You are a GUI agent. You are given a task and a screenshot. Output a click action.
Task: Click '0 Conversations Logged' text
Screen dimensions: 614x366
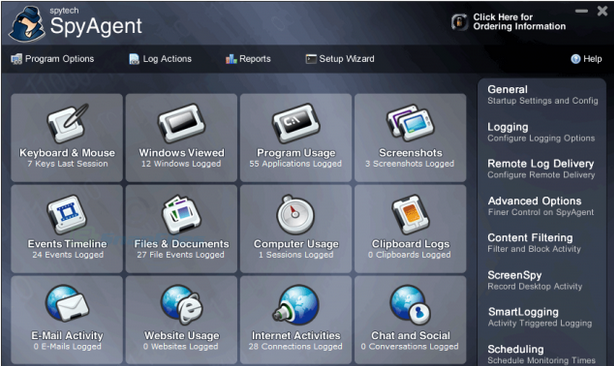pos(410,347)
